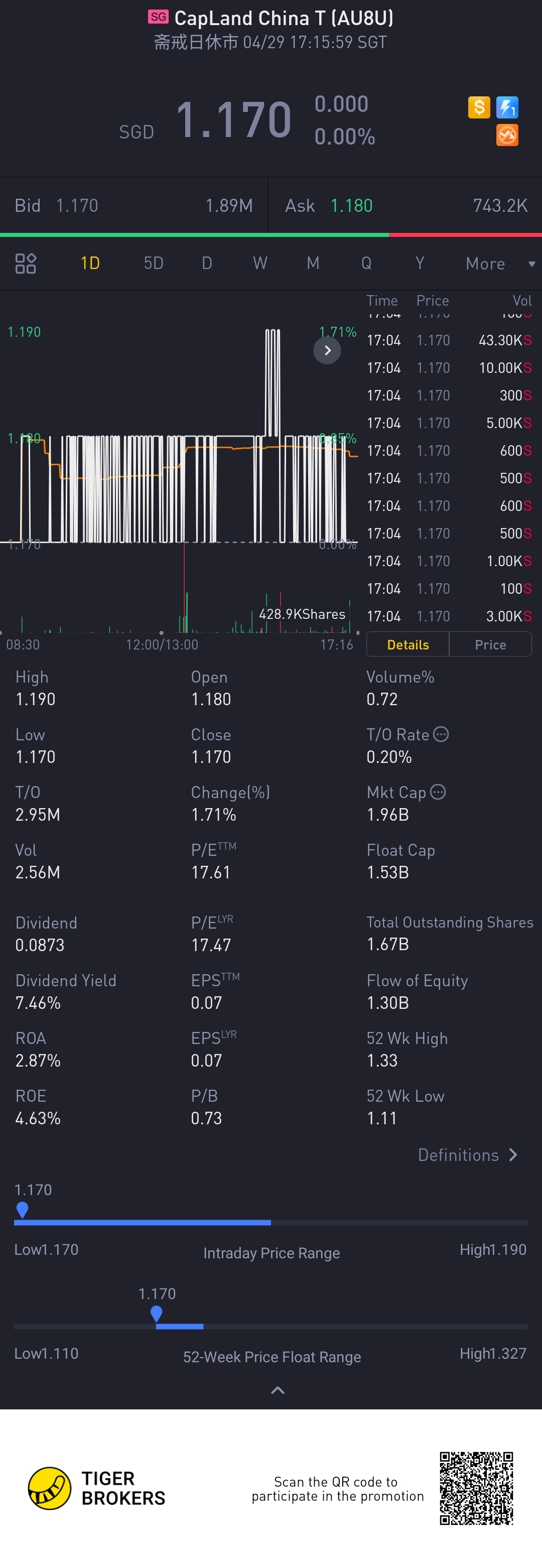Tap the 52-week range marker
This screenshot has height=1568, width=542.
click(157, 1314)
